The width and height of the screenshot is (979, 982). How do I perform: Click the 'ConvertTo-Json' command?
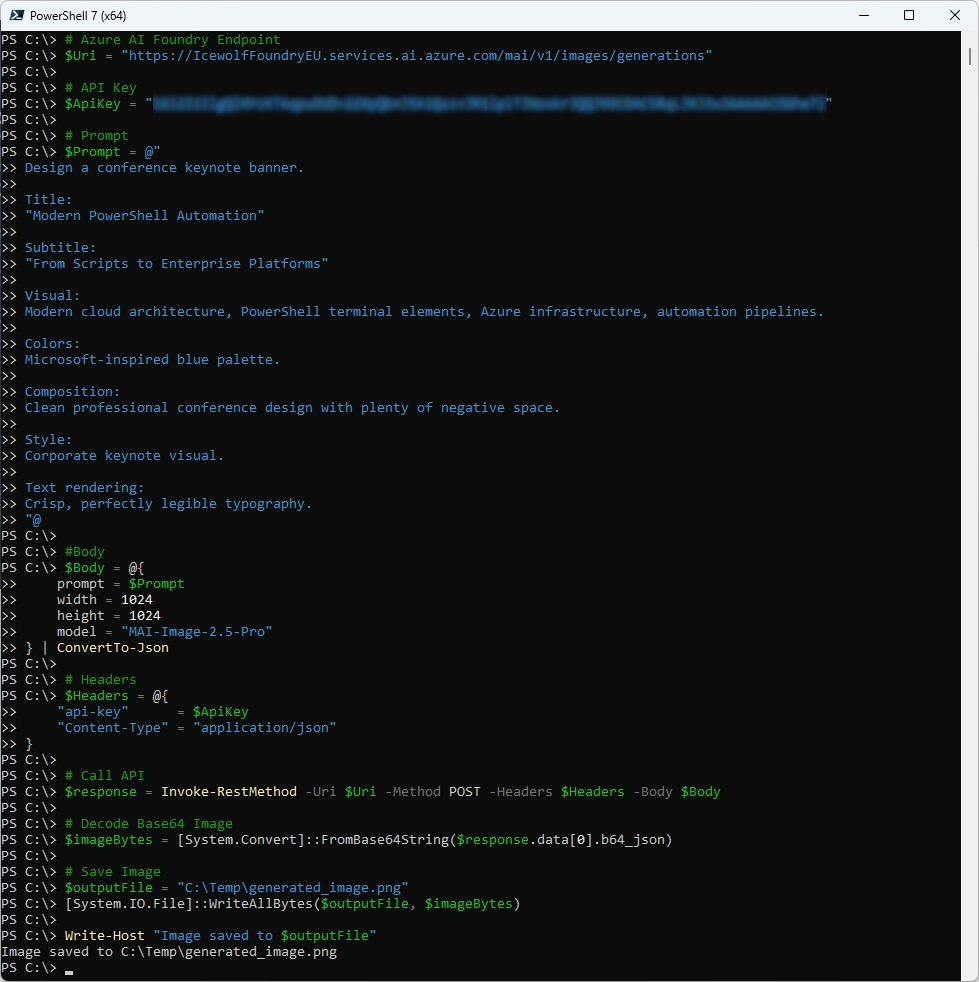[113, 648]
